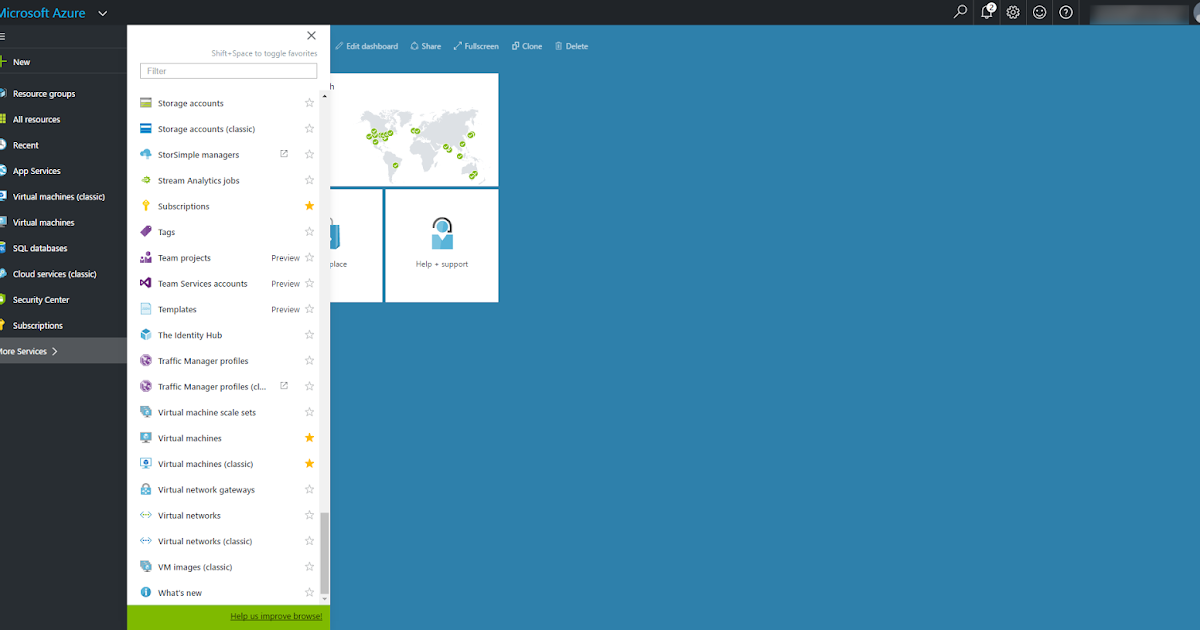This screenshot has height=630, width=1200.
Task: Click the smiley feedback icon
Action: [x=1039, y=12]
